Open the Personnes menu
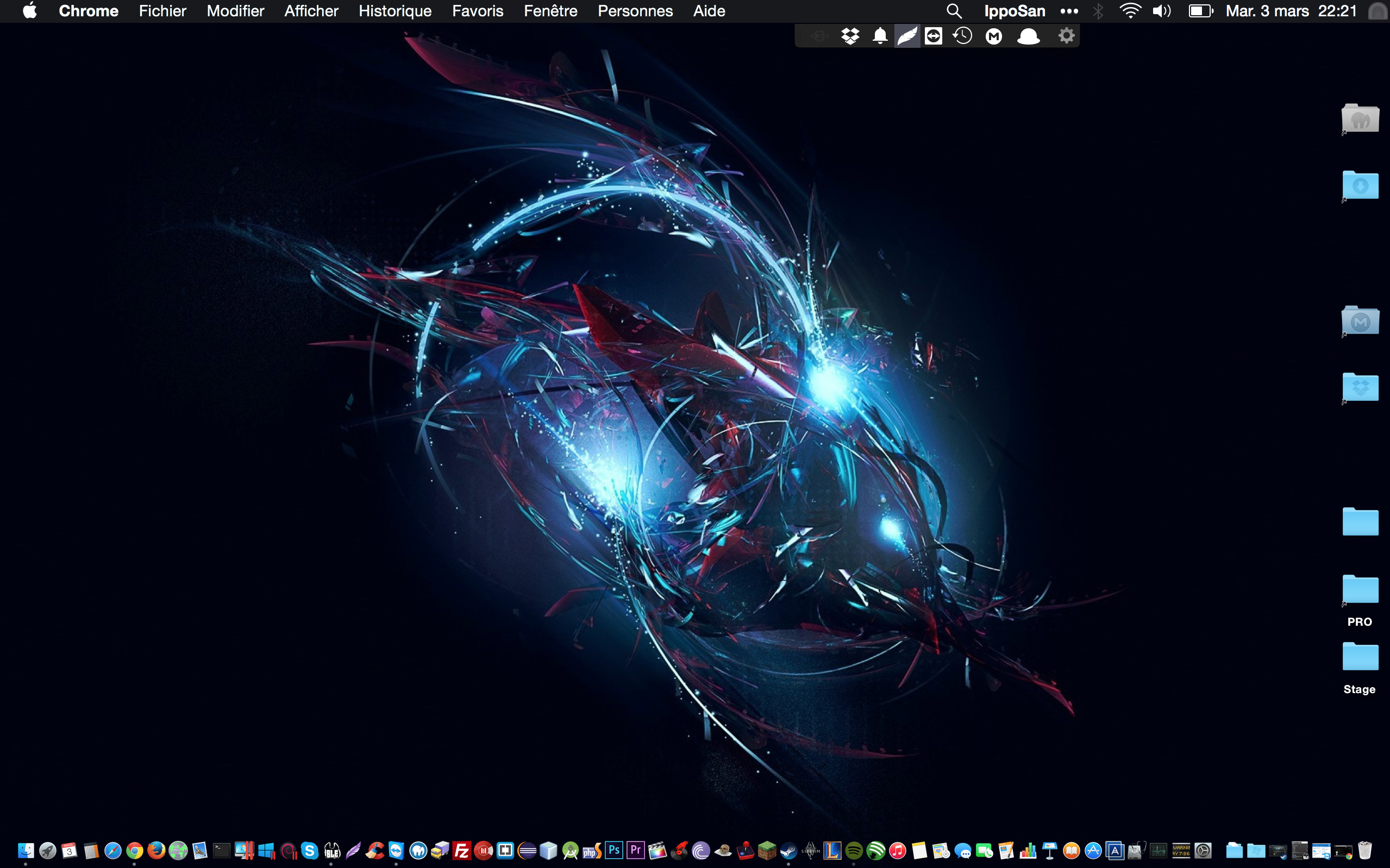 (635, 11)
